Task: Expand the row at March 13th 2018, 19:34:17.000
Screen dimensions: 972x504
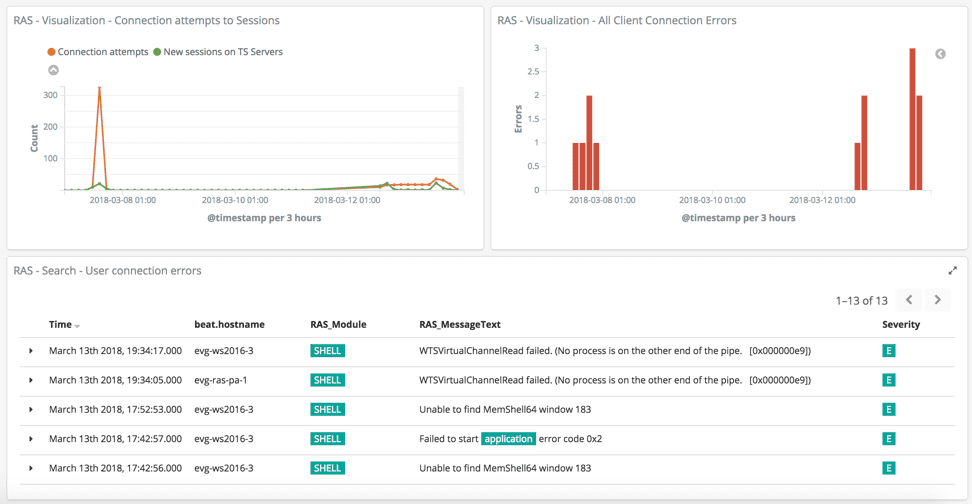Action: click(30, 351)
